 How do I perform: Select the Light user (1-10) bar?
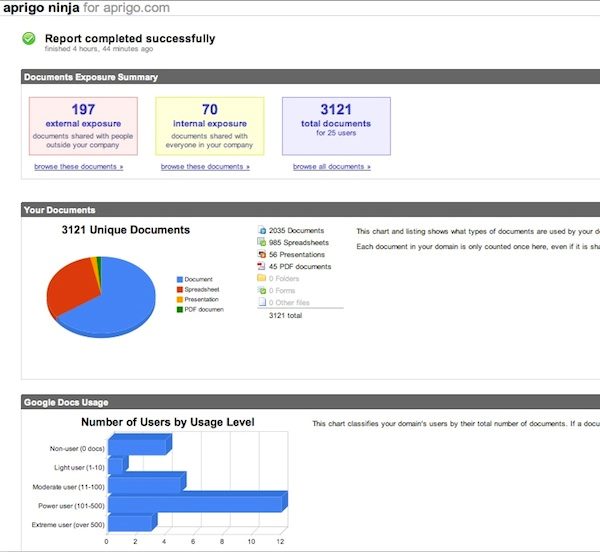(x=118, y=465)
